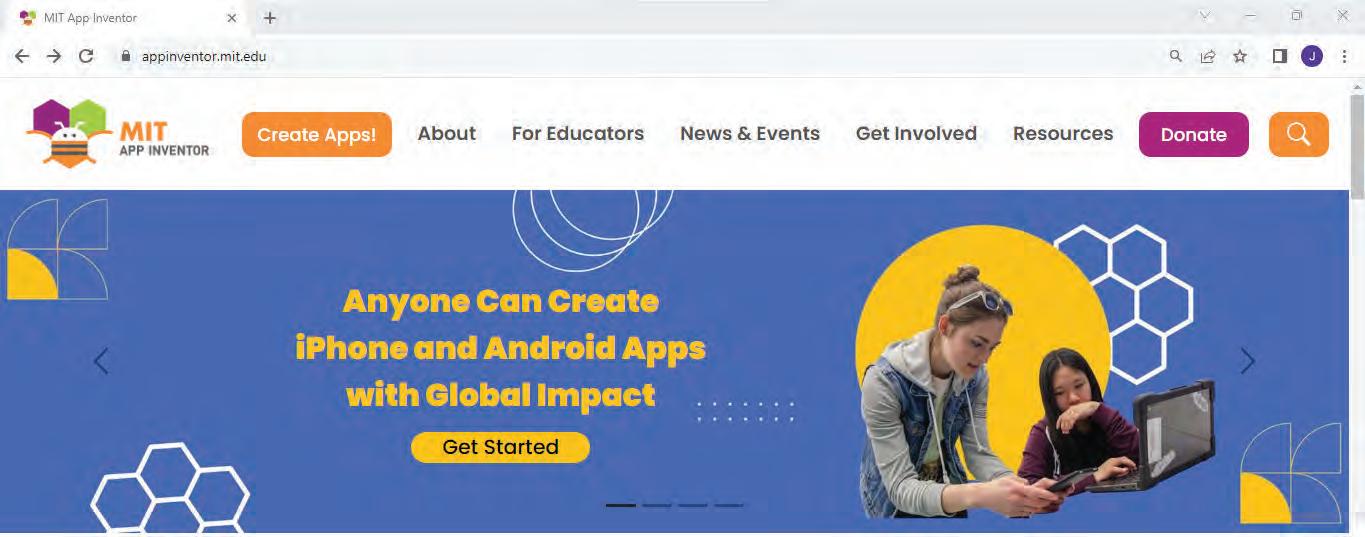Open the For Educators menu
This screenshot has height=537, width=1365.
tap(578, 134)
